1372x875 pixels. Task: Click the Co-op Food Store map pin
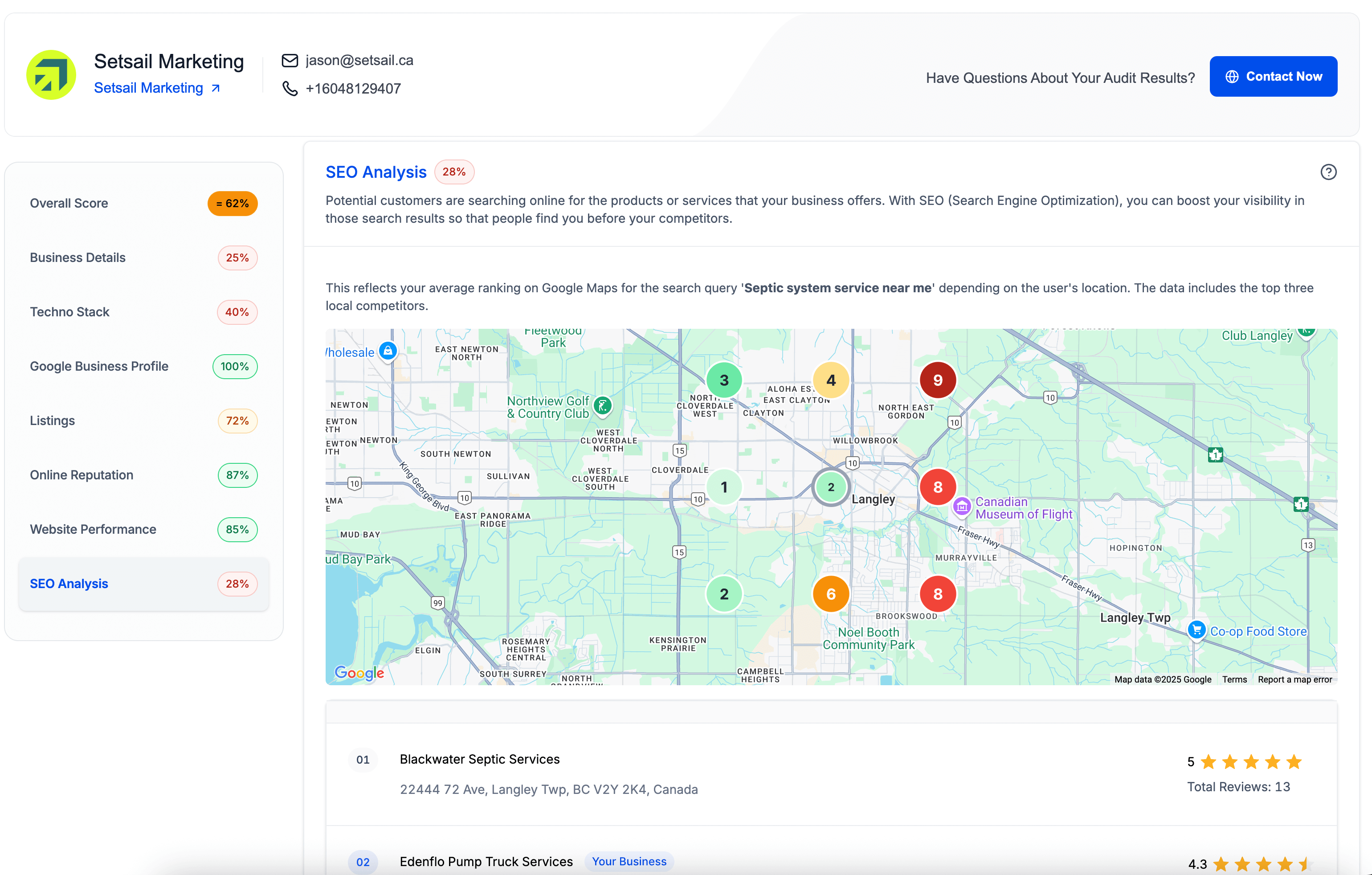pyautogui.click(x=1196, y=630)
